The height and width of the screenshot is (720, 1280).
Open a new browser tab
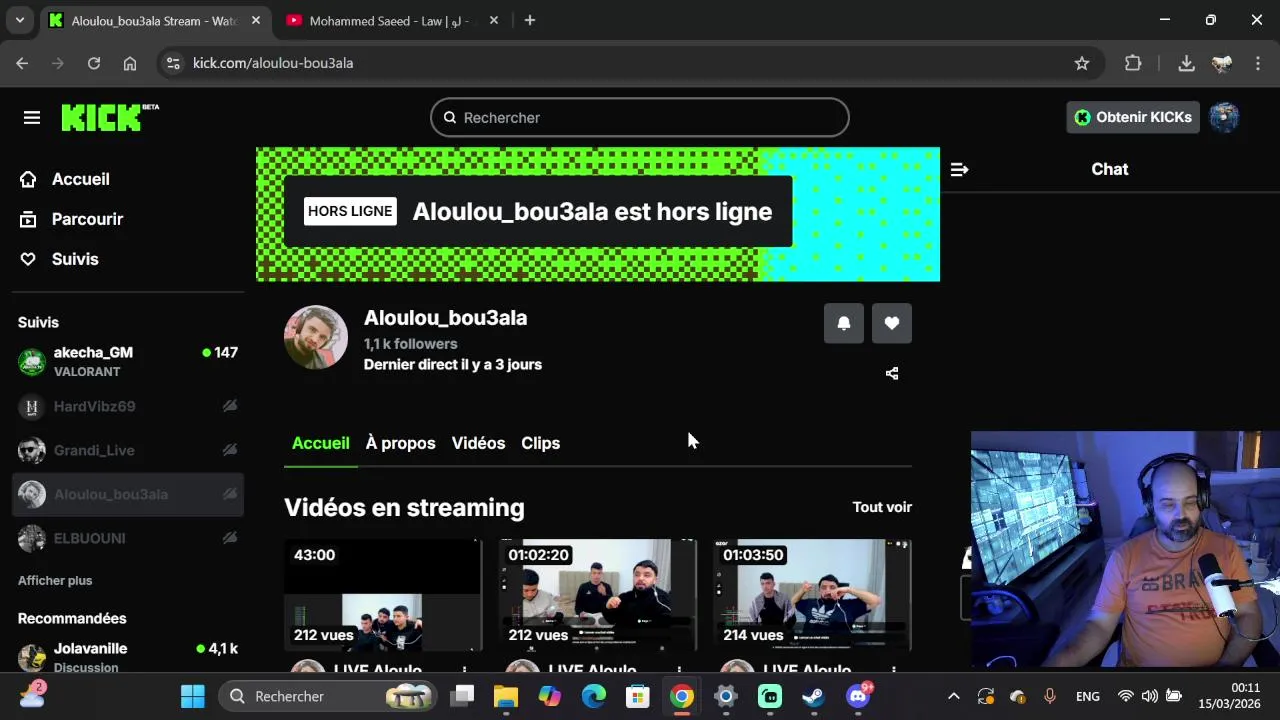pyautogui.click(x=530, y=20)
